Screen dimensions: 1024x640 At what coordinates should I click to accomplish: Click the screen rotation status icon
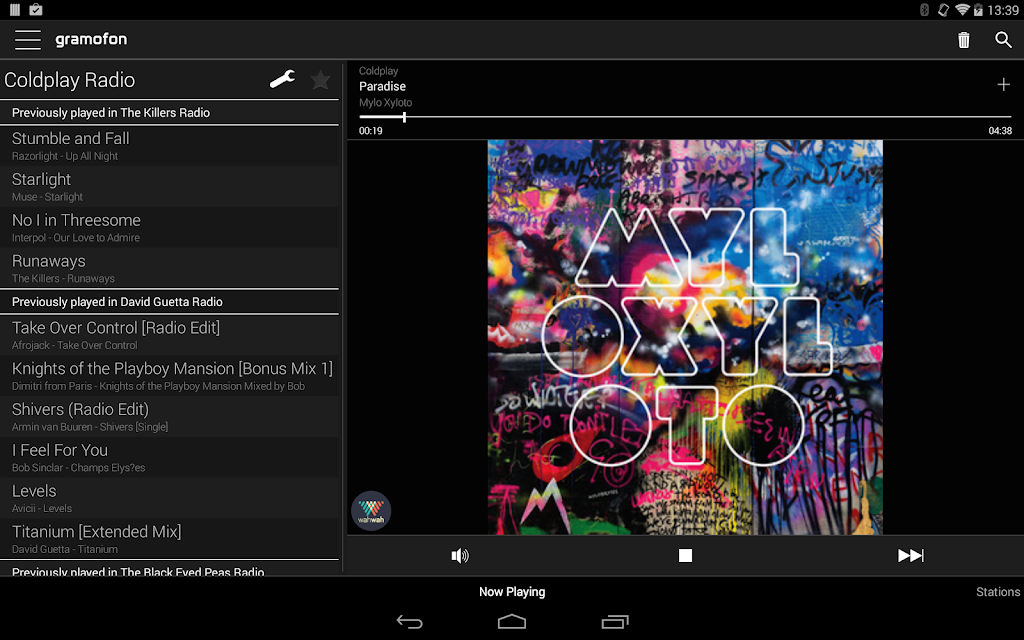point(943,10)
